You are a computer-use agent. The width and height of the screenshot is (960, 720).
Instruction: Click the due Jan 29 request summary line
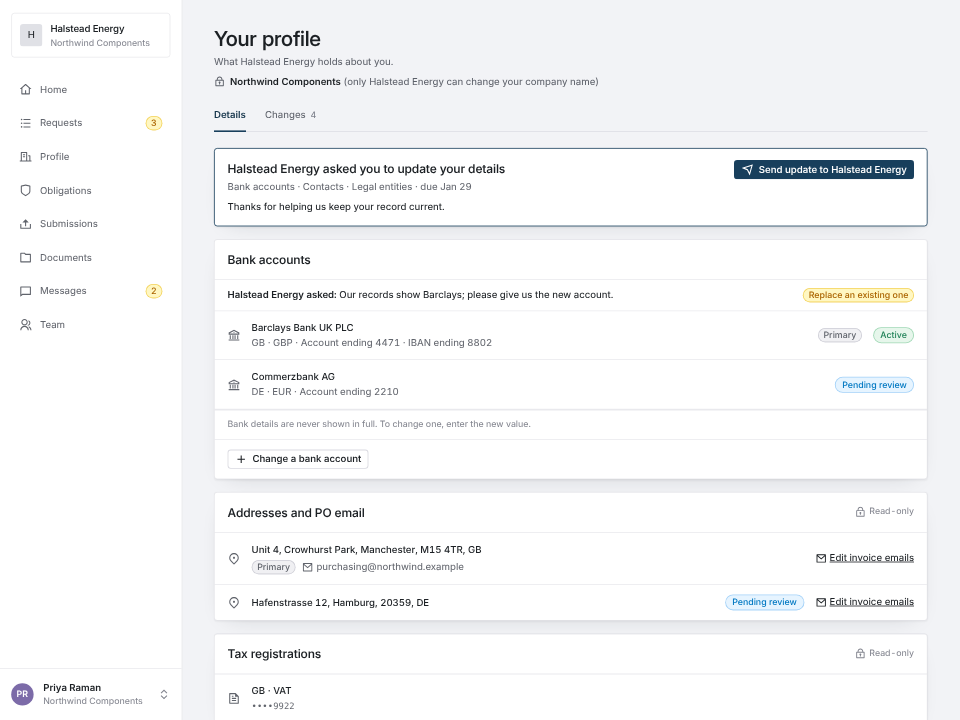click(350, 187)
